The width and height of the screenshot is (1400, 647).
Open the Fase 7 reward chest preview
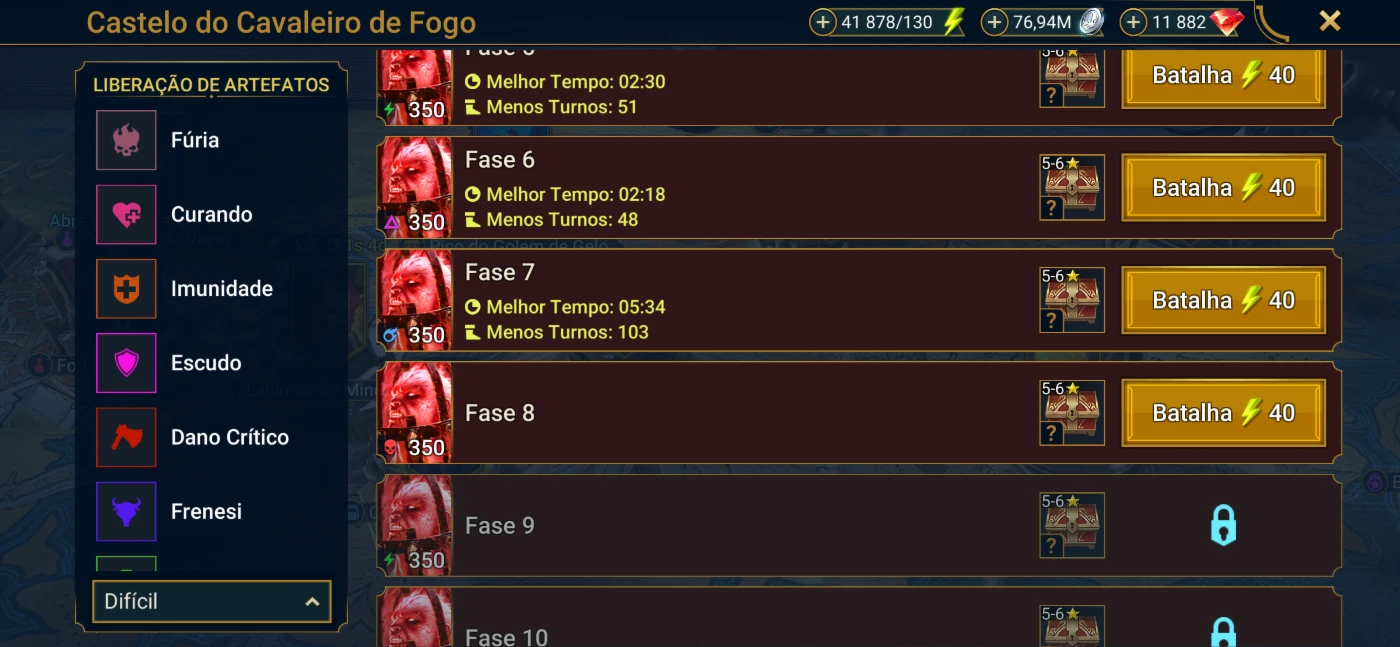point(1072,300)
